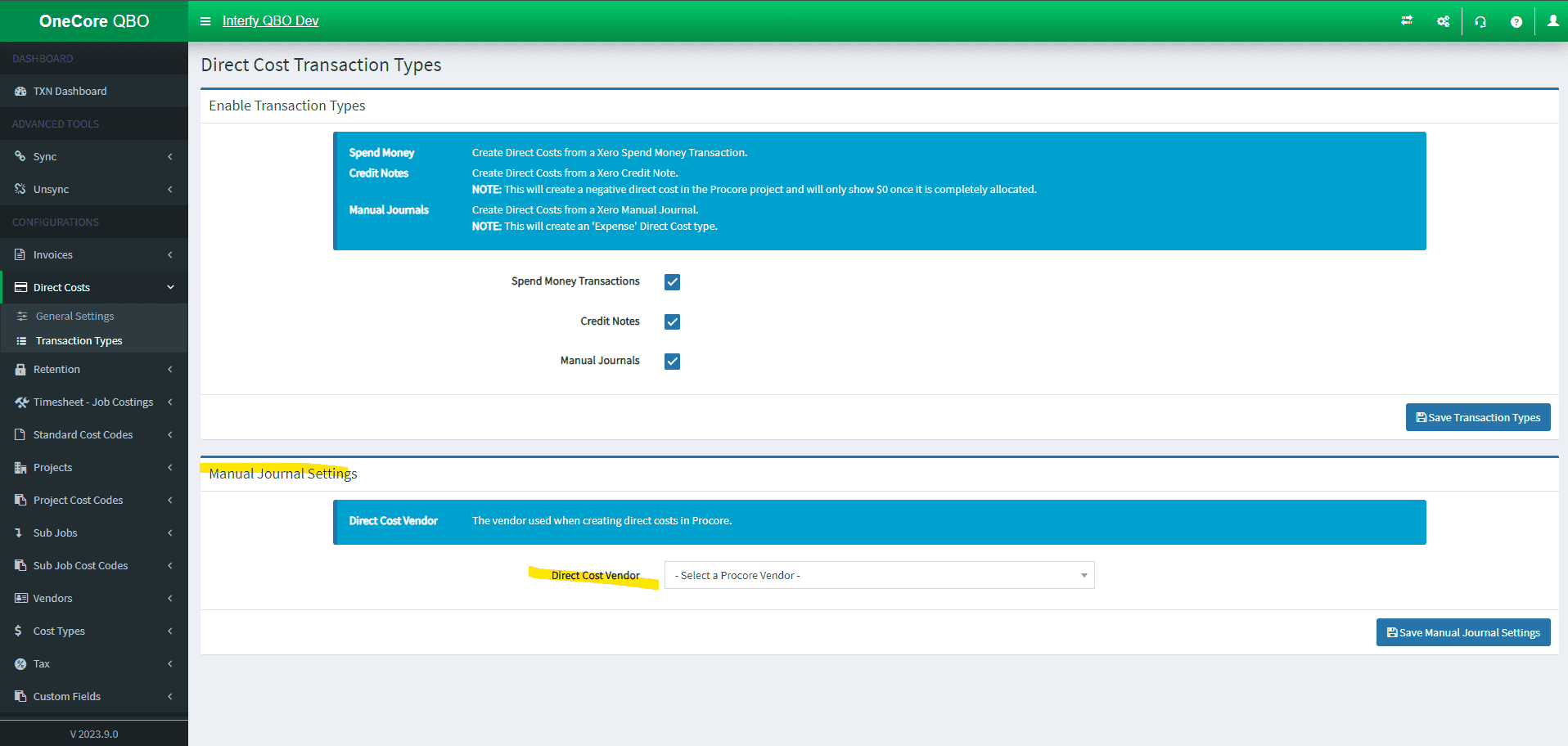This screenshot has width=1568, height=746.
Task: Open the user profile icon
Action: click(1552, 21)
